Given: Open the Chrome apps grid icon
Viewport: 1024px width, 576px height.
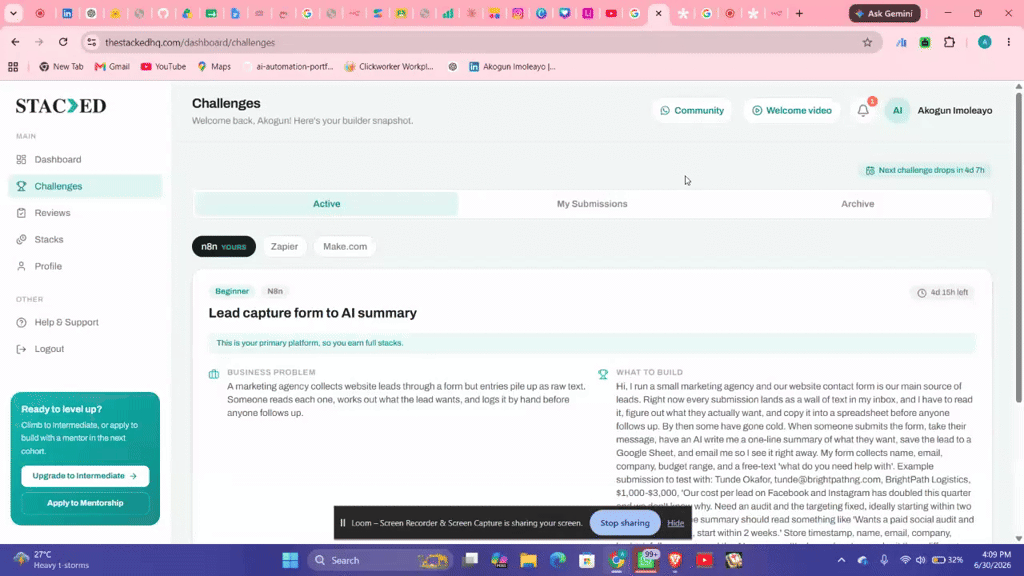Looking at the screenshot, I should pos(13,67).
